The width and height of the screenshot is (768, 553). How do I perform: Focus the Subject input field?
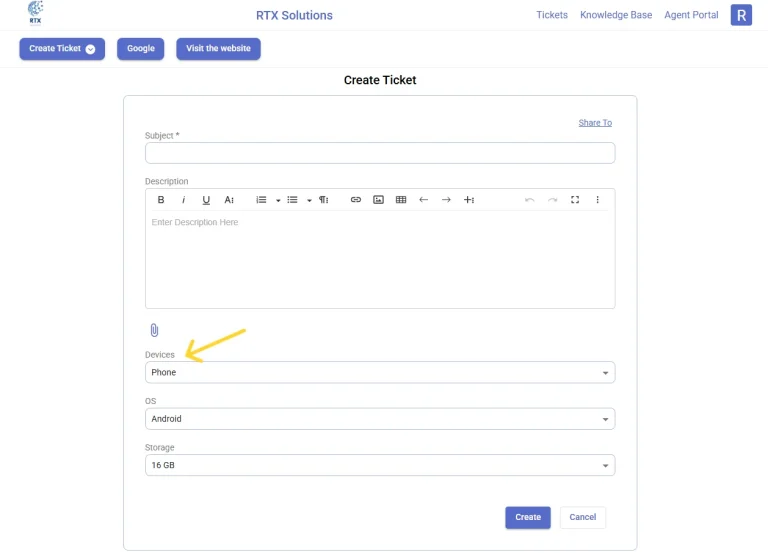[x=380, y=153]
